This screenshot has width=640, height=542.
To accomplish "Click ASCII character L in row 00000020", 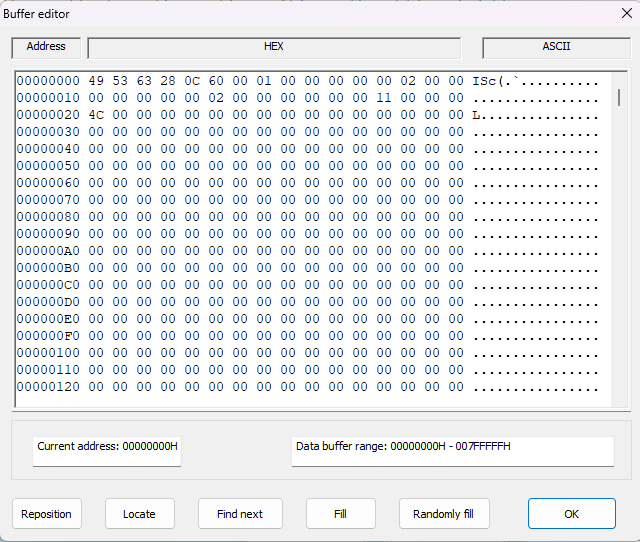I will (x=476, y=116).
